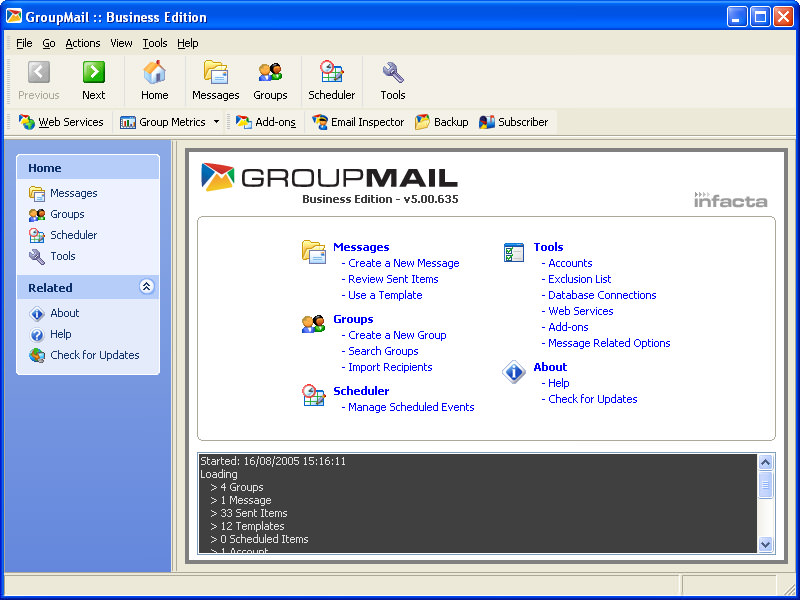
Task: Click Check for Updates link under About
Action: (592, 399)
